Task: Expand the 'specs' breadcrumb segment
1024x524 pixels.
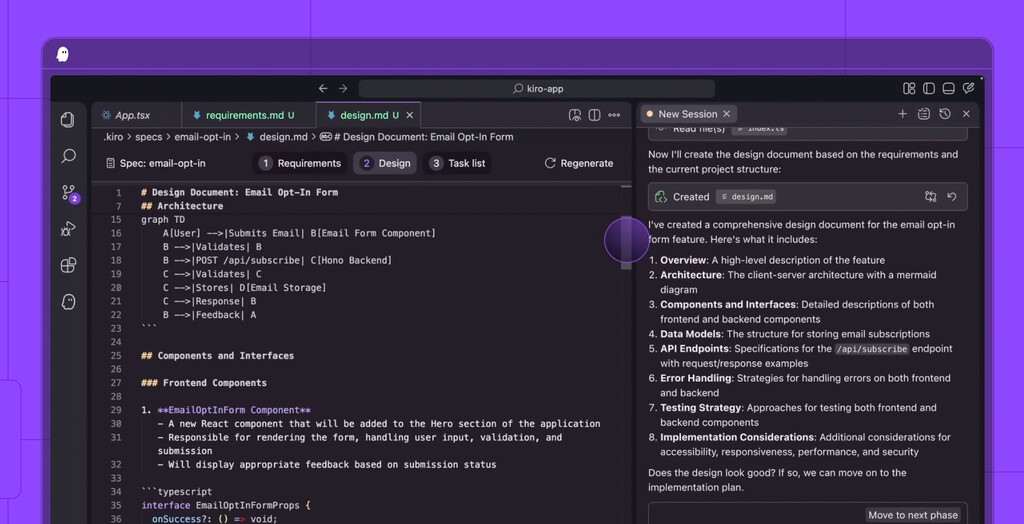Action: pos(148,137)
